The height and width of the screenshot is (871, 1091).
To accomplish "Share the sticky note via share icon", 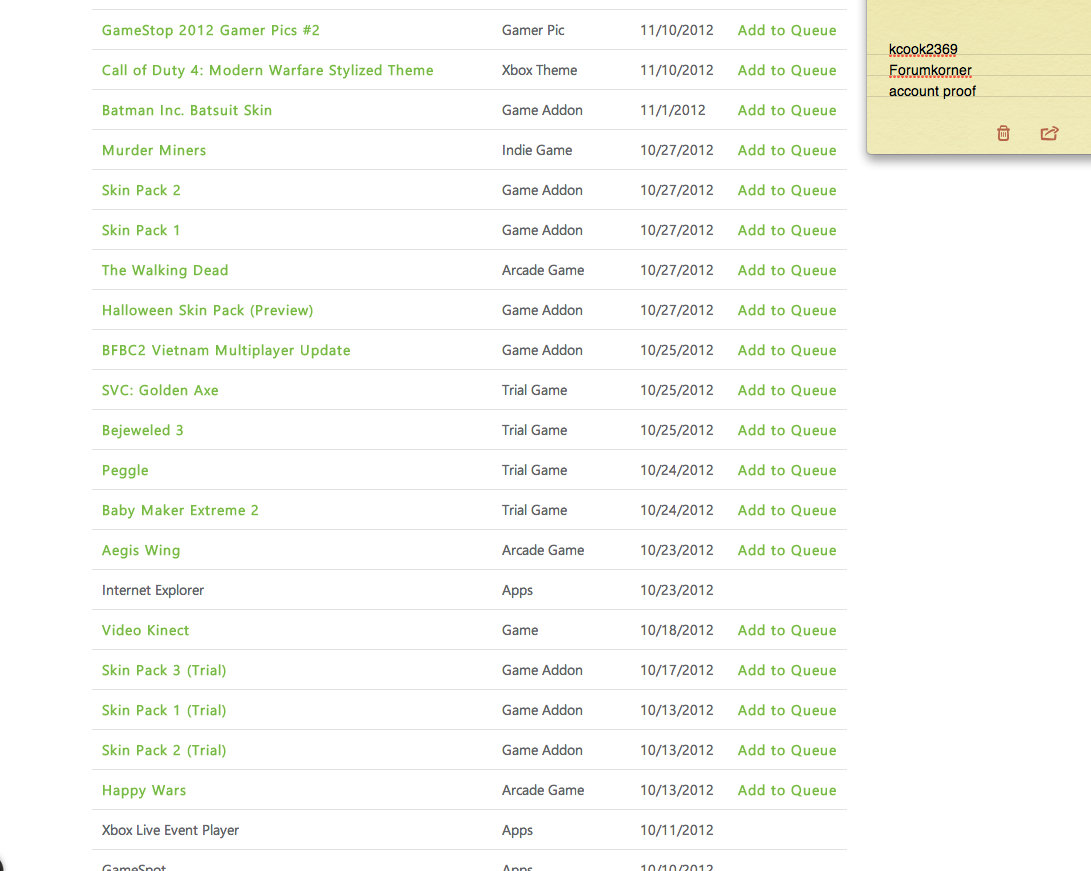I will tap(1049, 133).
